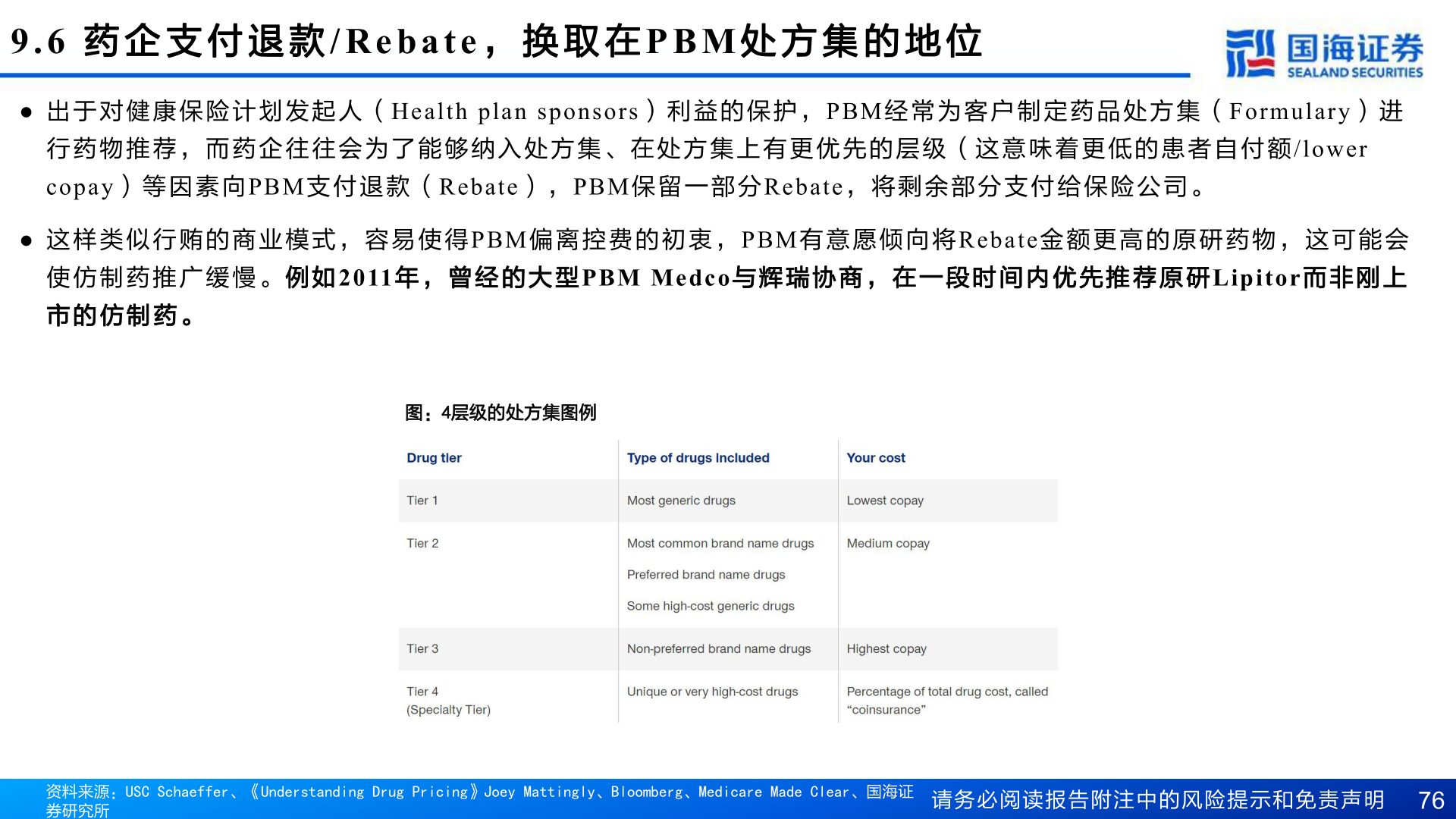The image size is (1456, 819).
Task: Click the risk disclaimer '请务必阅读报告附注' text
Action: point(1158,800)
